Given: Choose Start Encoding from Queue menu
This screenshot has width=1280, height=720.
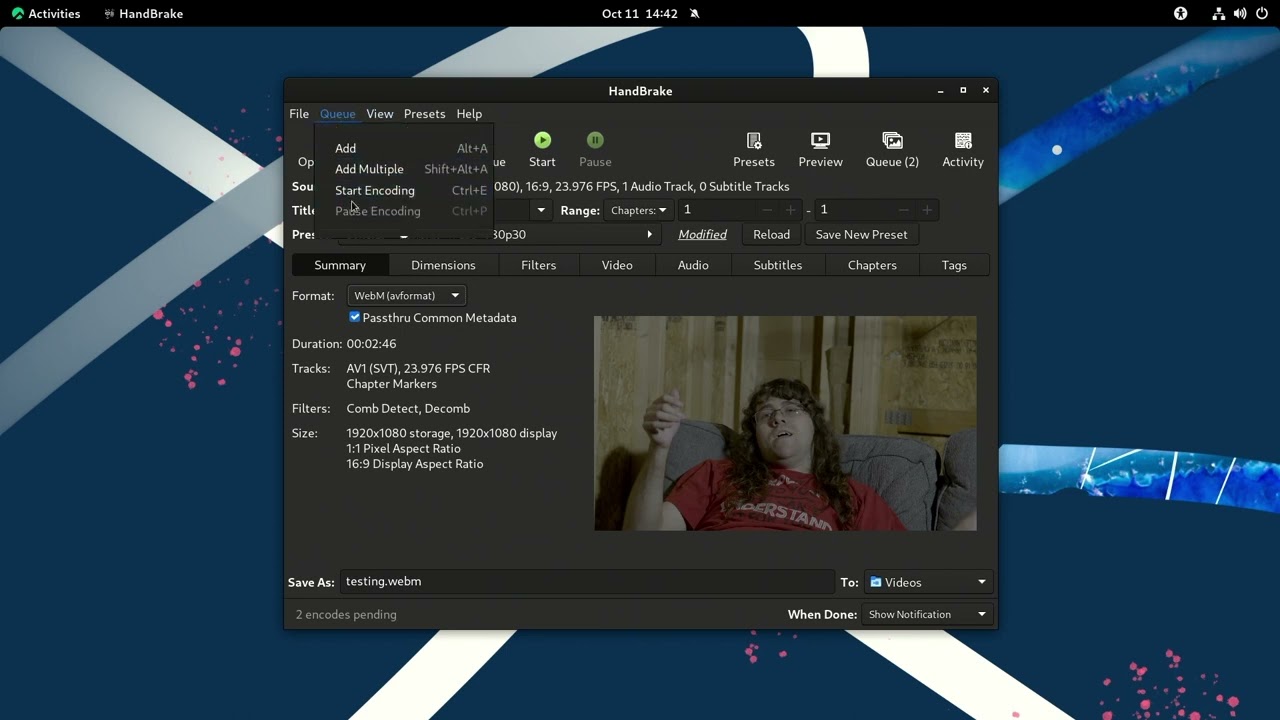Looking at the screenshot, I should pyautogui.click(x=411, y=190).
